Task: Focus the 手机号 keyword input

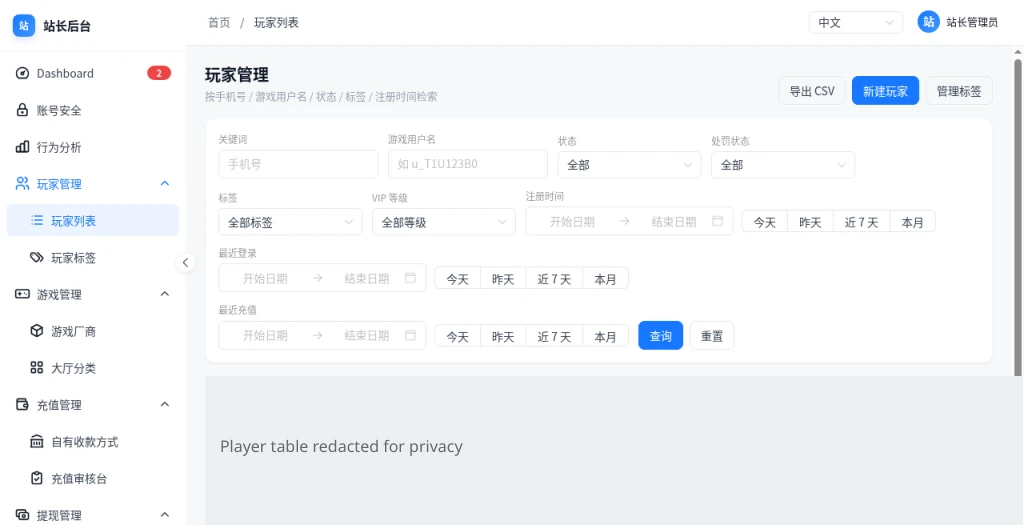Action: click(x=298, y=165)
